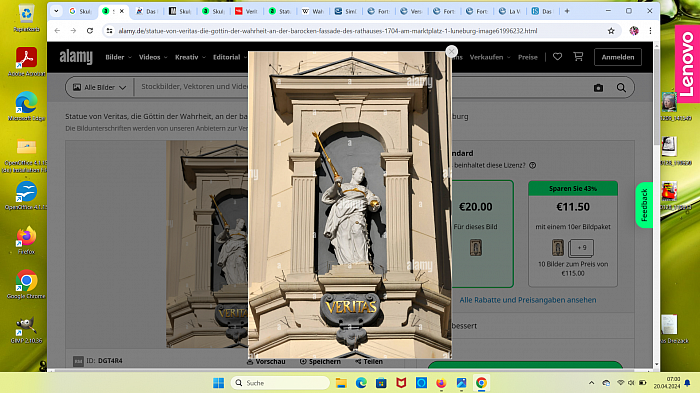The image size is (700, 393).
Task: Open Chrome three-dot menu
Action: click(x=650, y=31)
